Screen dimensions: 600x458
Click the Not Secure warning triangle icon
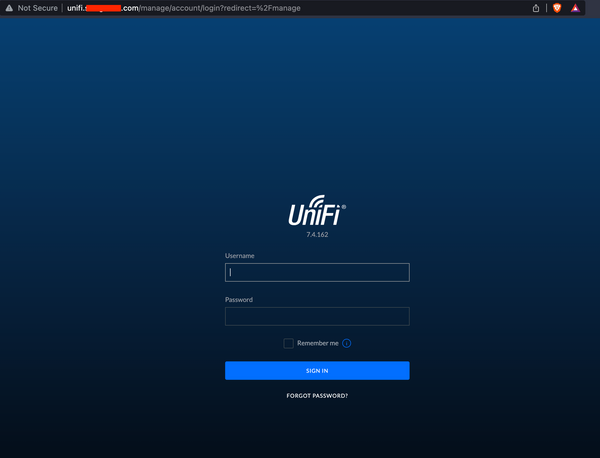[x=8, y=8]
